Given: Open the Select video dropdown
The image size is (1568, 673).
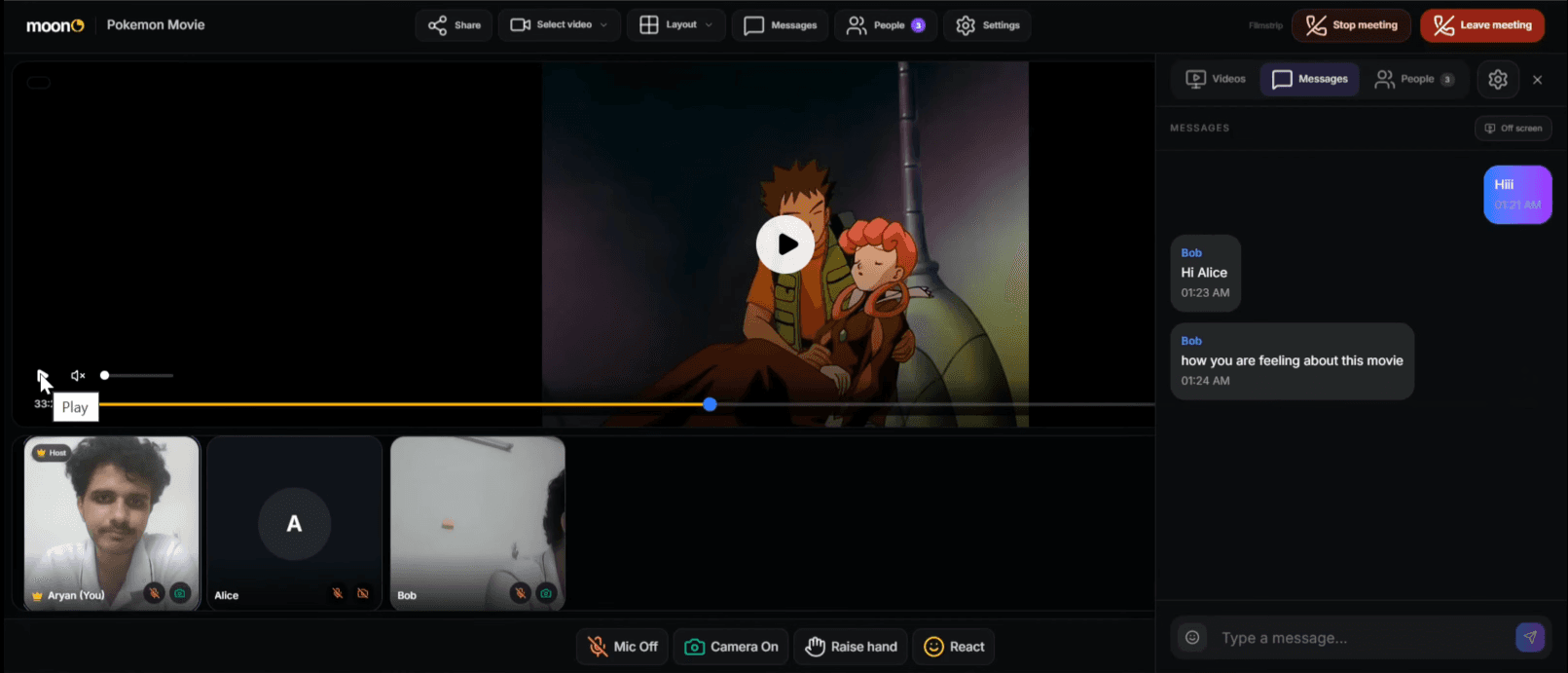Looking at the screenshot, I should click(559, 25).
